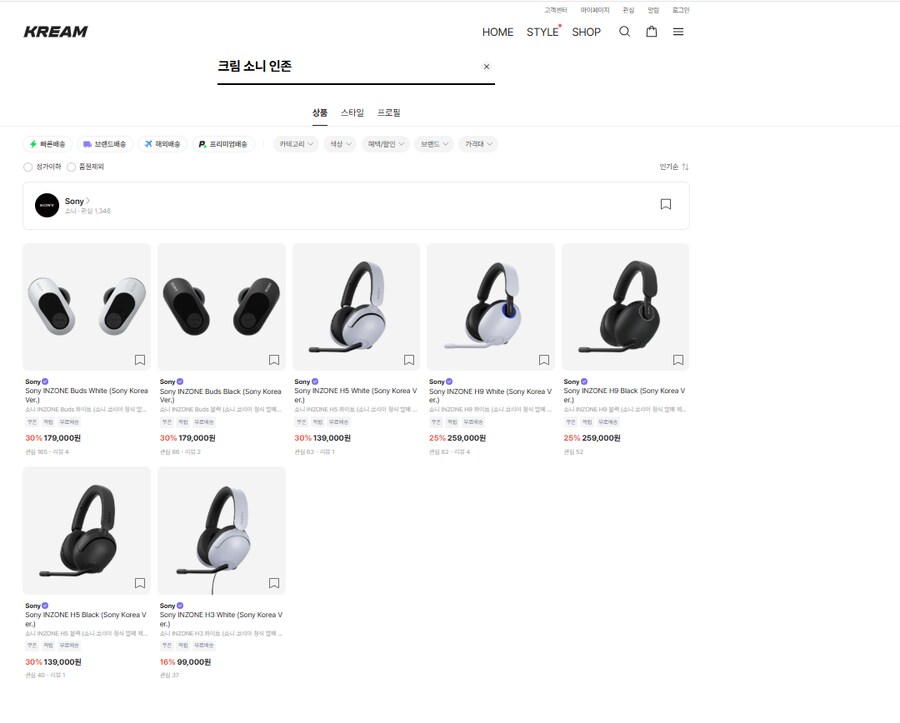Bookmark Sony INZONE Buds Black

(274, 360)
